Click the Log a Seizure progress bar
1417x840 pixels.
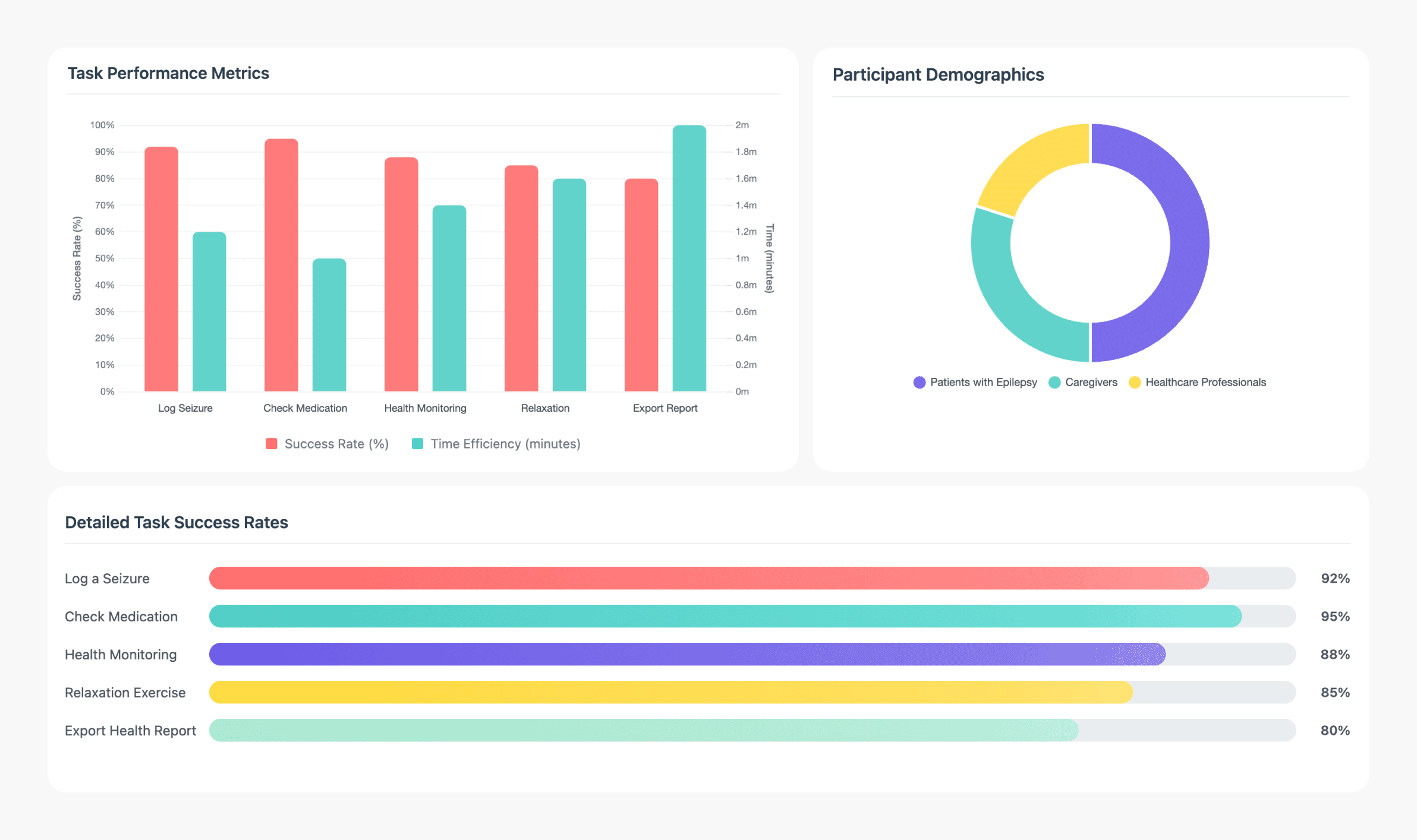point(707,578)
